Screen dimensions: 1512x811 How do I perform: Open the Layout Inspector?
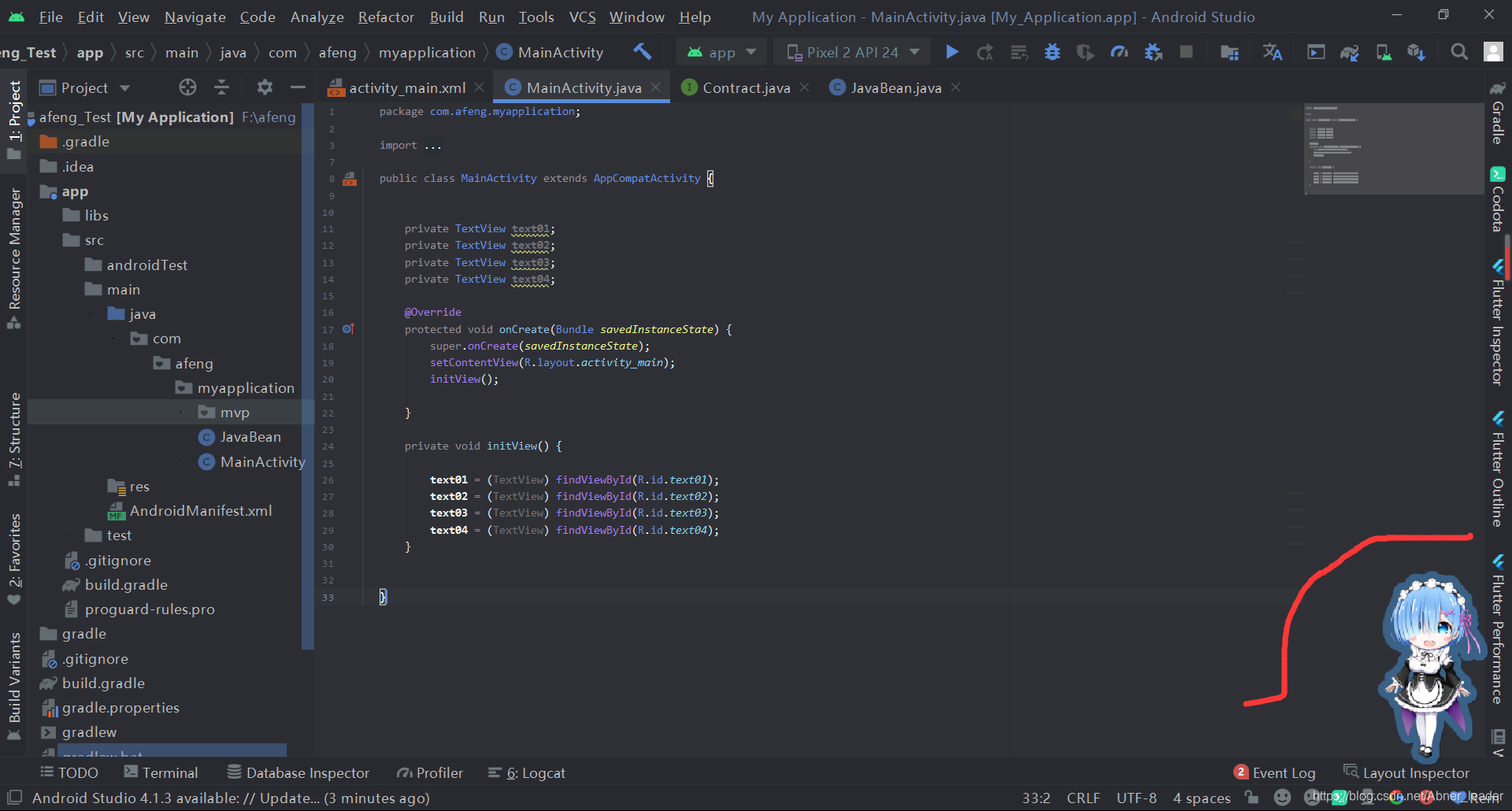[x=1406, y=772]
